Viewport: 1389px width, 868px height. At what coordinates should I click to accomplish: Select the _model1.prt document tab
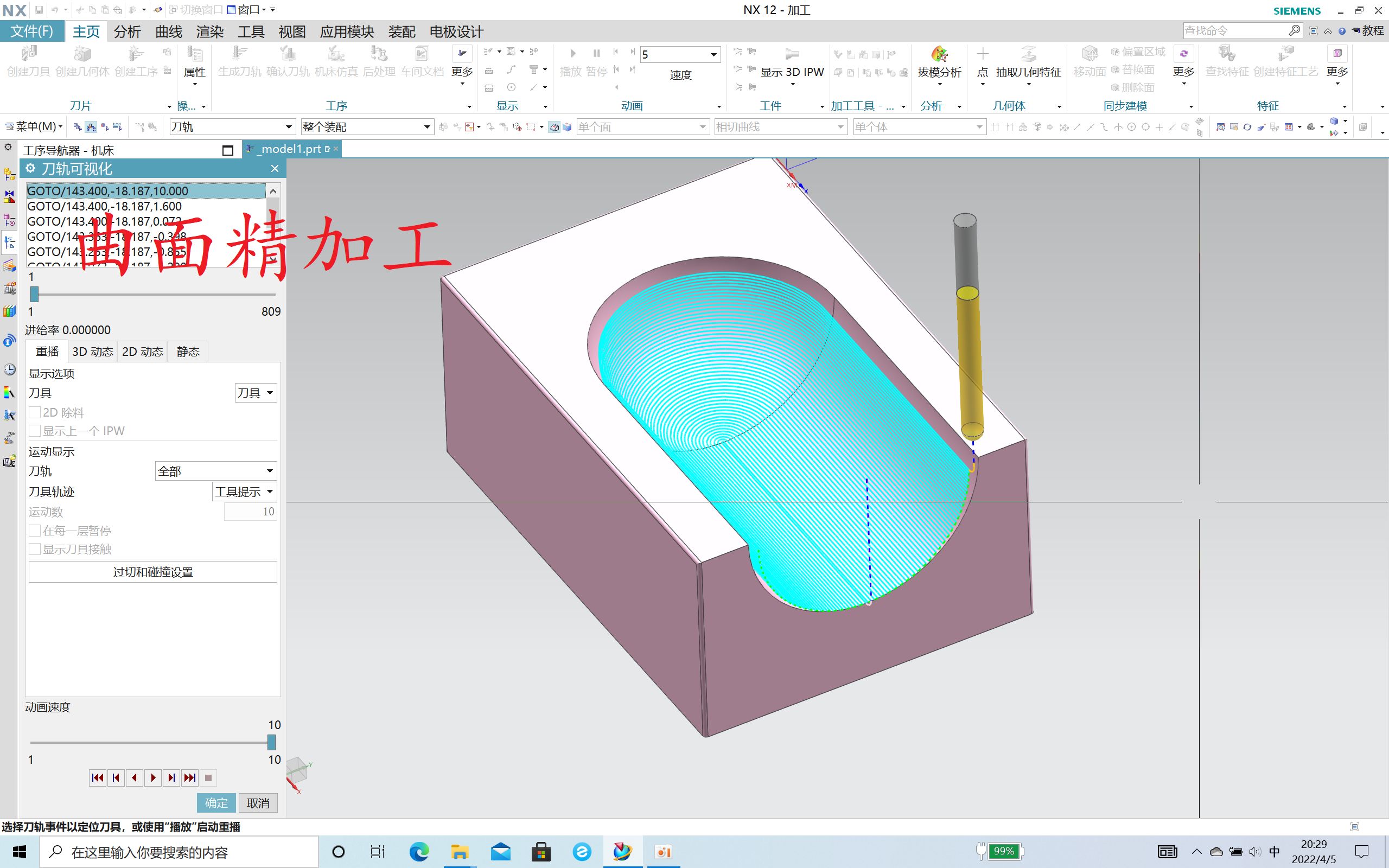pos(290,149)
